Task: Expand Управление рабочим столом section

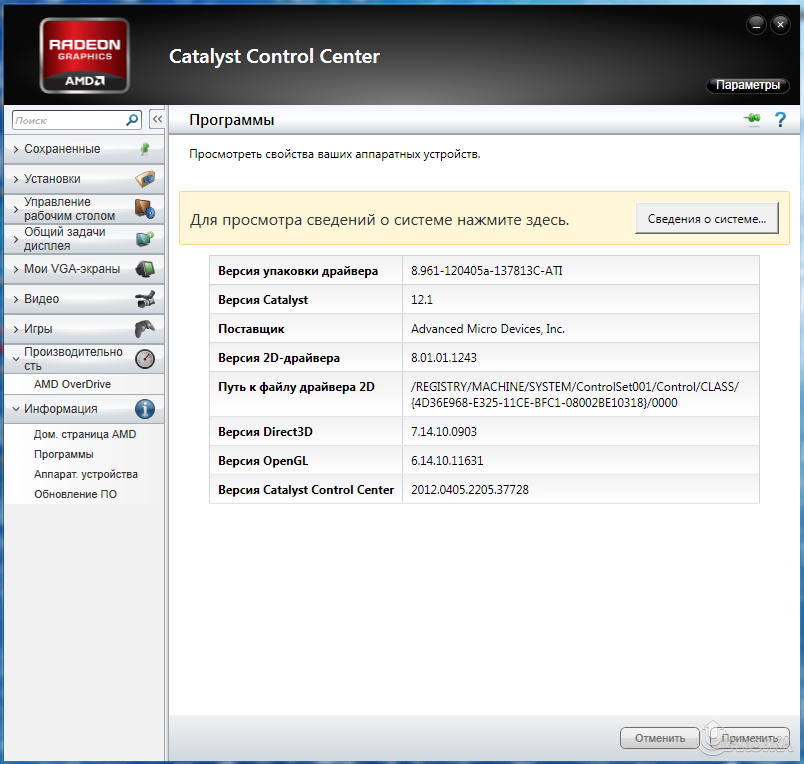Action: click(70, 209)
